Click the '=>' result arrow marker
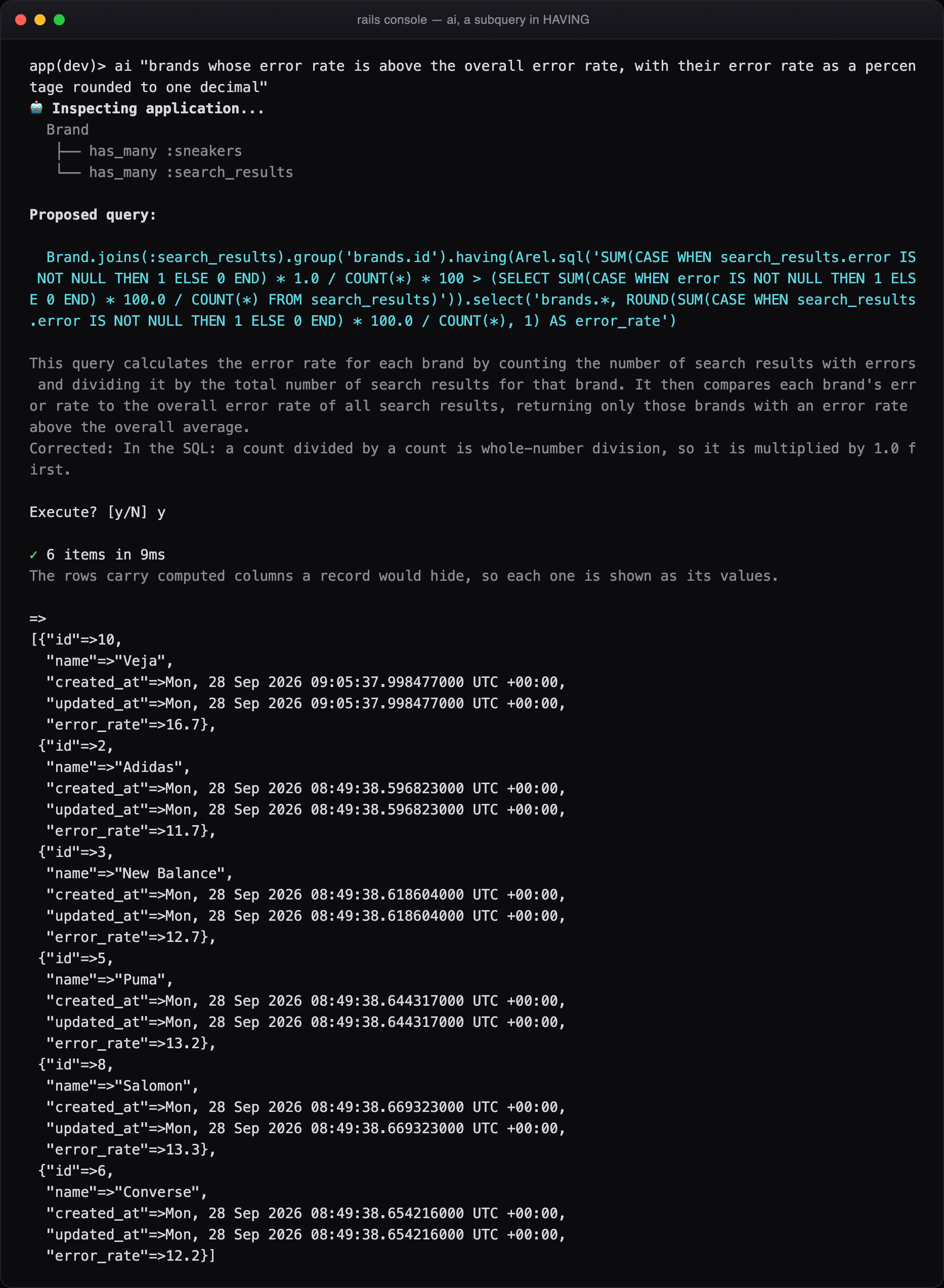This screenshot has width=944, height=1288. (38, 618)
